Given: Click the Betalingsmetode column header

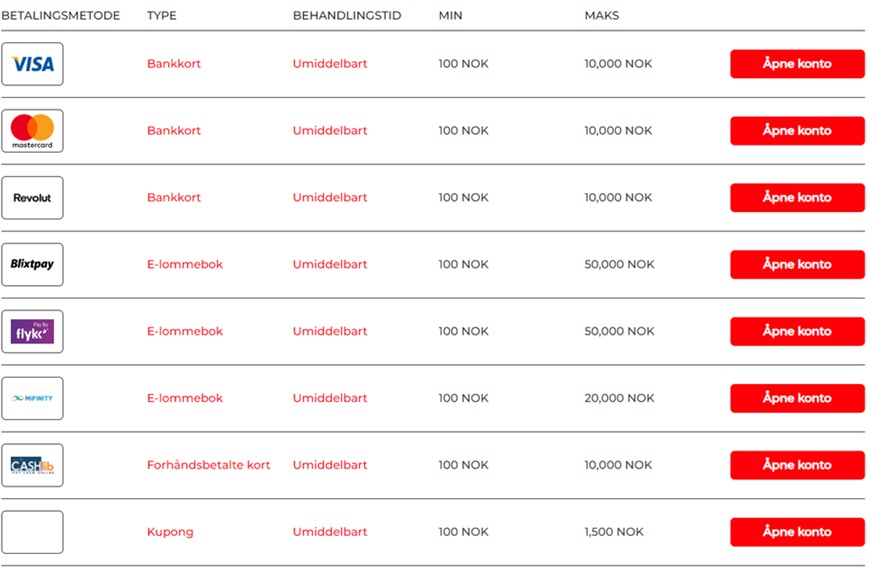Looking at the screenshot, I should (x=60, y=16).
